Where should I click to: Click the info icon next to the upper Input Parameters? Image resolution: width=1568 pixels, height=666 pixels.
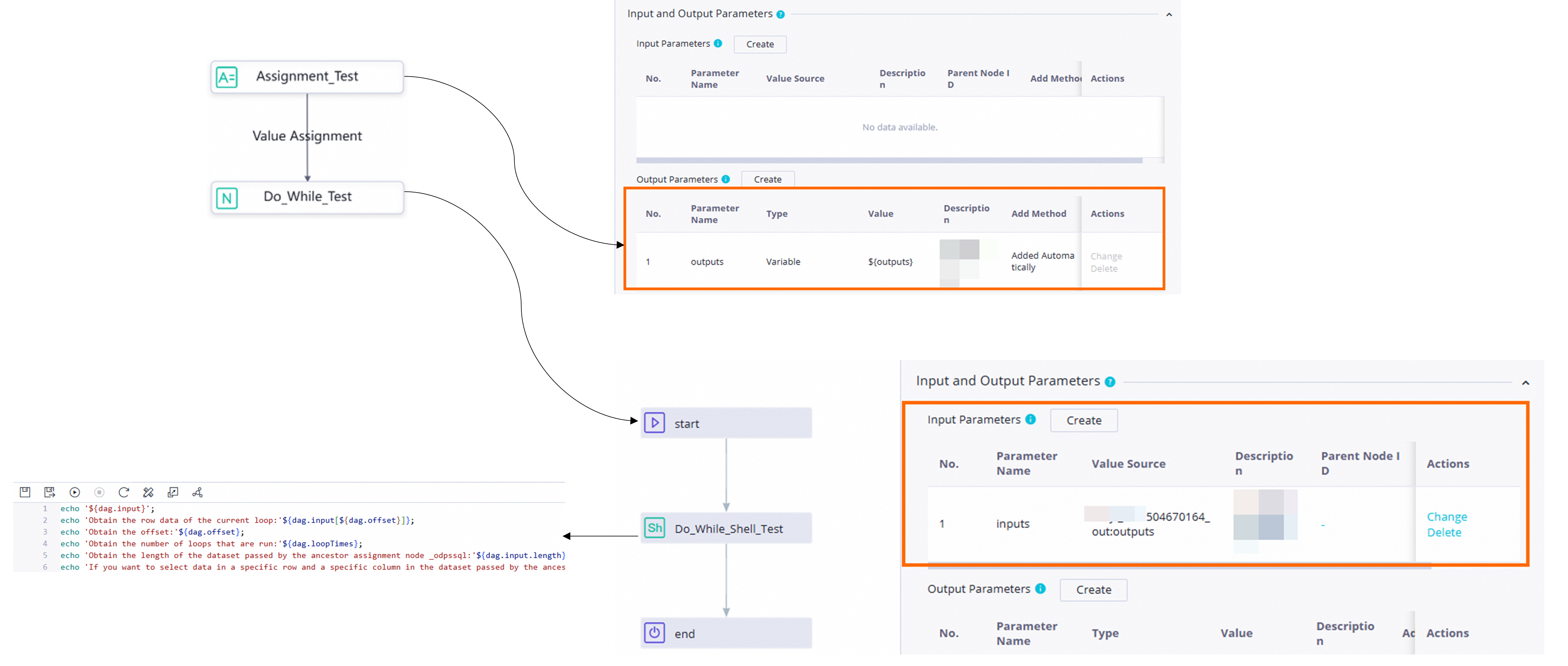pyautogui.click(x=718, y=43)
